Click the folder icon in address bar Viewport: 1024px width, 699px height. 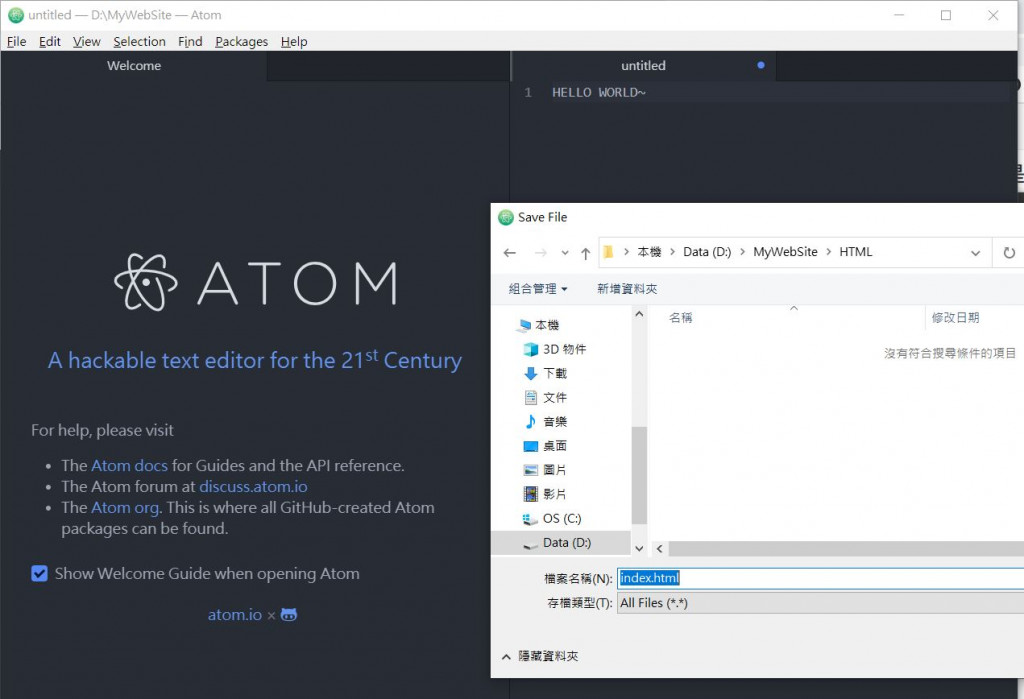point(608,252)
